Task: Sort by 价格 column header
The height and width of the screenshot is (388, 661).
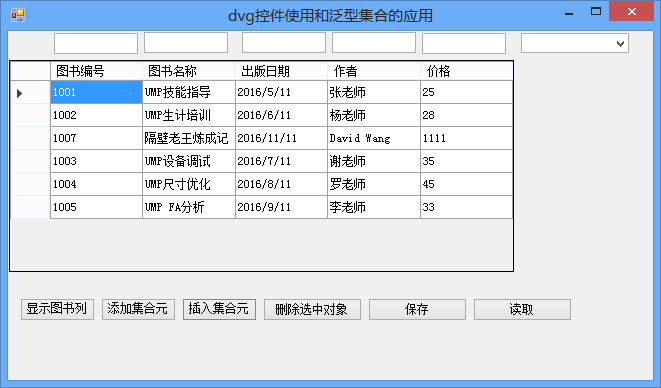Action: (467, 71)
